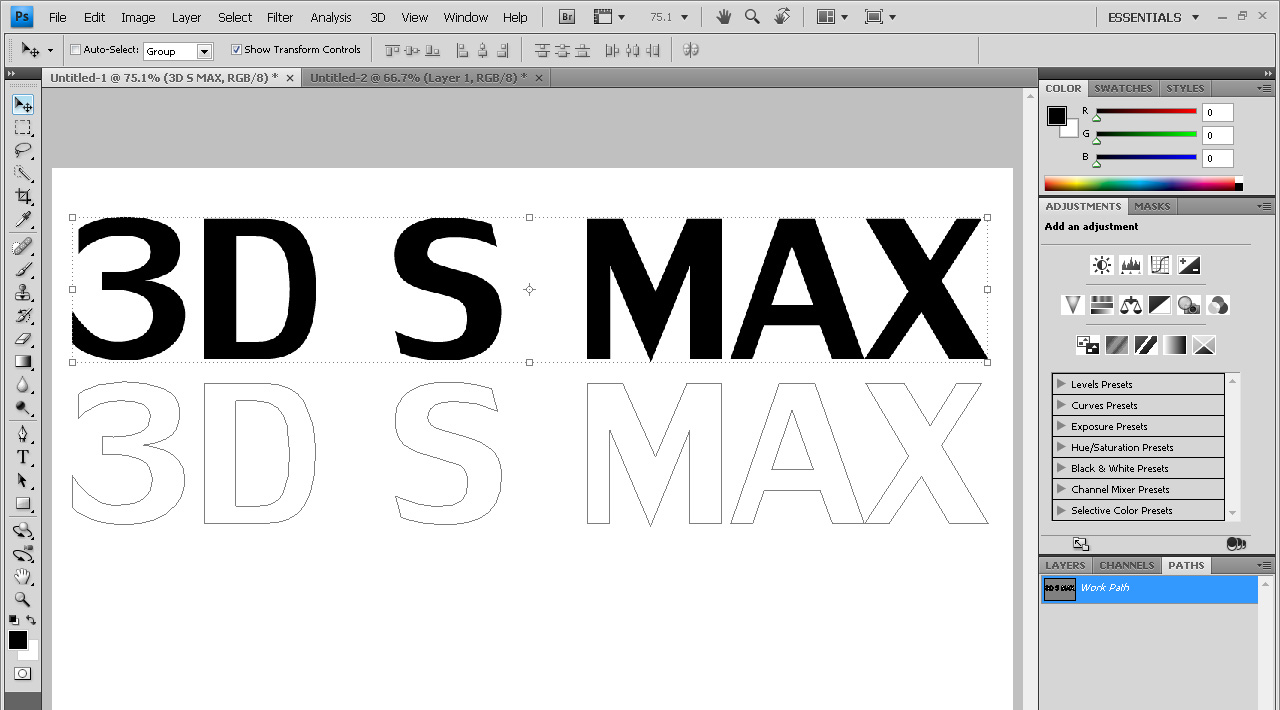Toggle Quick Mask mode
This screenshot has width=1280, height=710.
coord(22,674)
